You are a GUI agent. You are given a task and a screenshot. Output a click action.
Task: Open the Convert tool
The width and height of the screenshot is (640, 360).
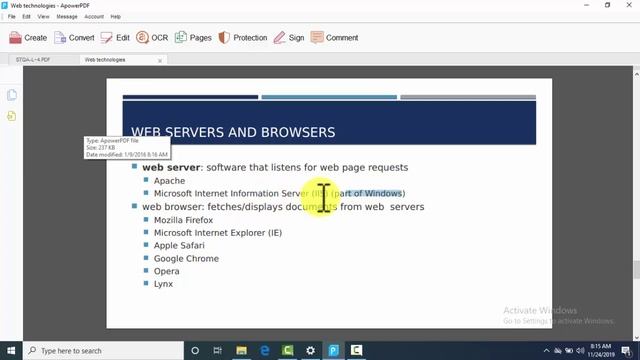(74, 38)
